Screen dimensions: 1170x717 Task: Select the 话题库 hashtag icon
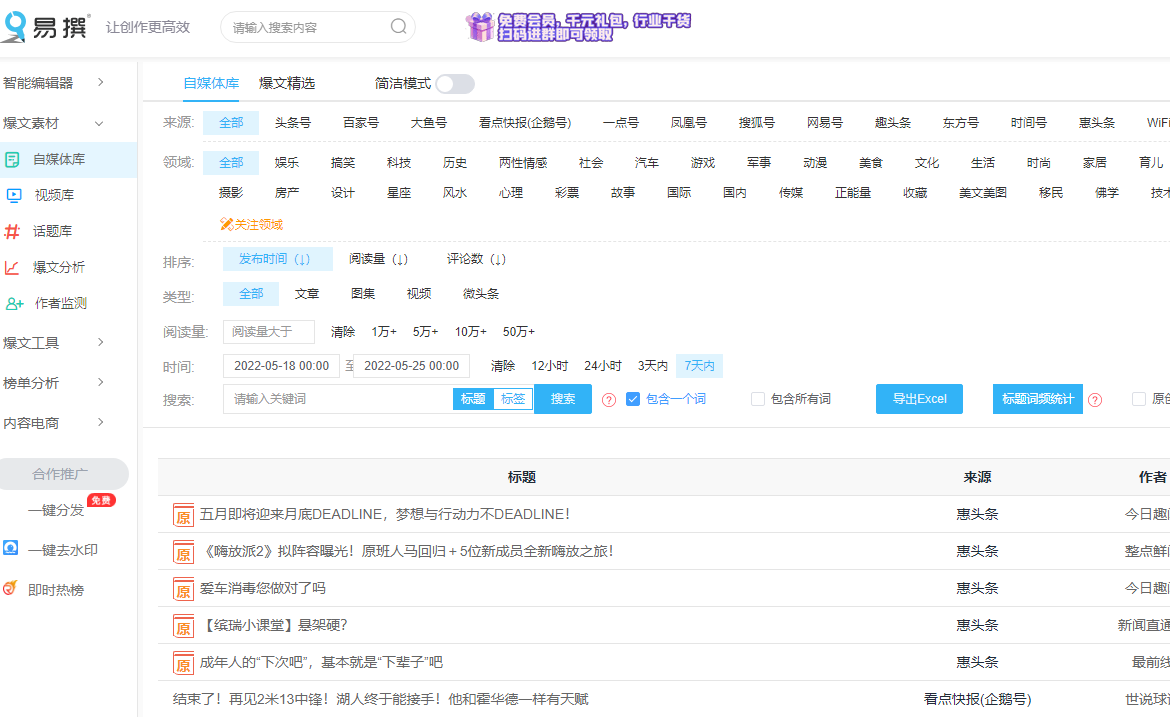(x=13, y=230)
